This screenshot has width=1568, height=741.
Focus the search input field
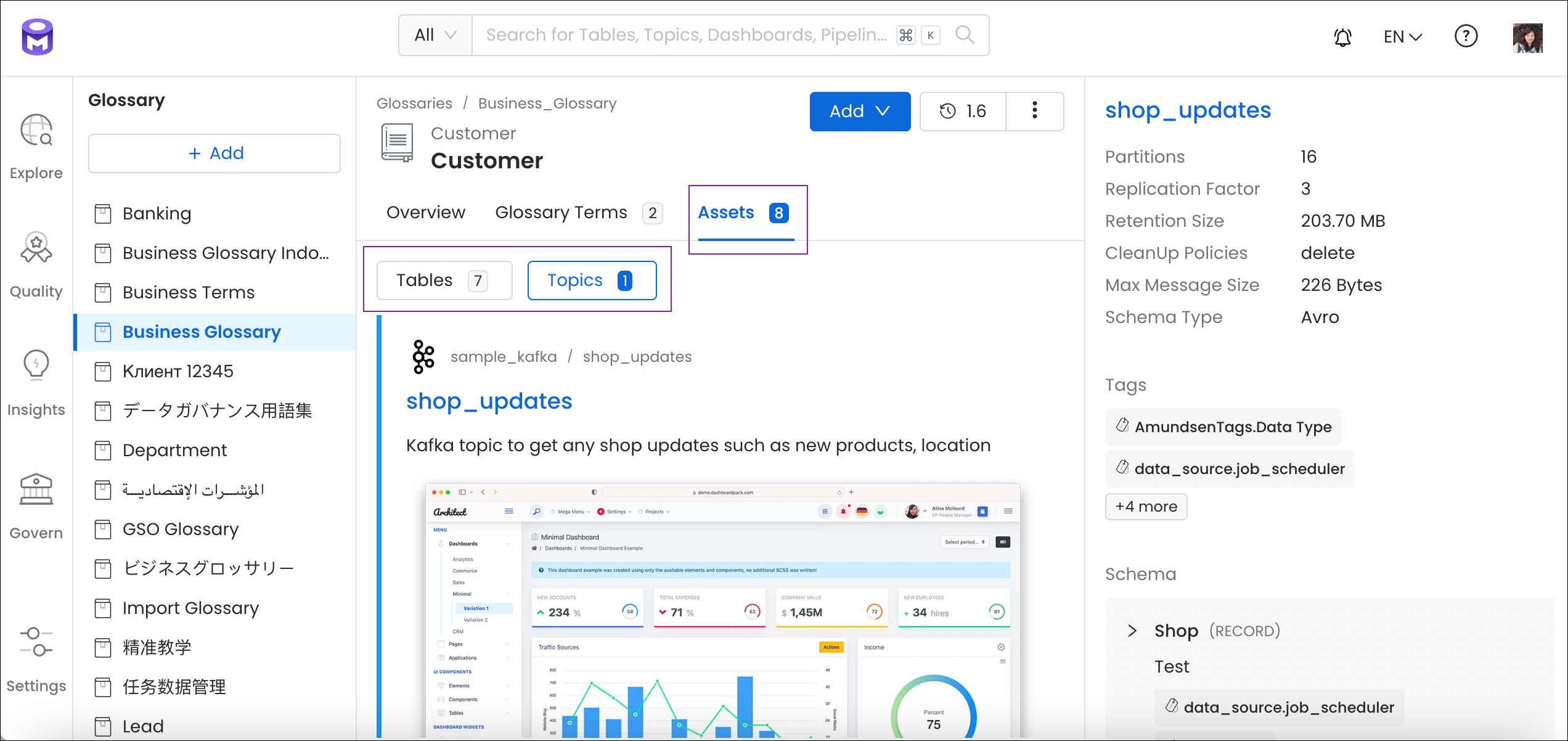pyautogui.click(x=687, y=35)
